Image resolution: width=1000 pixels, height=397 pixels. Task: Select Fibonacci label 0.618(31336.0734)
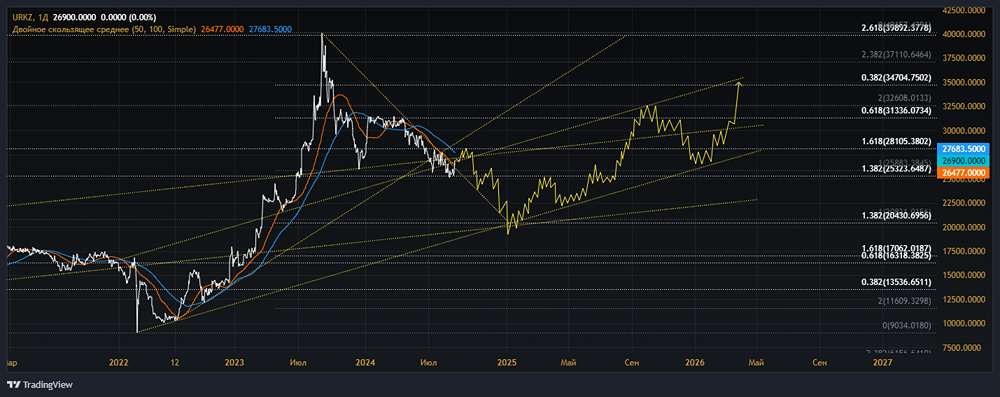[x=896, y=110]
